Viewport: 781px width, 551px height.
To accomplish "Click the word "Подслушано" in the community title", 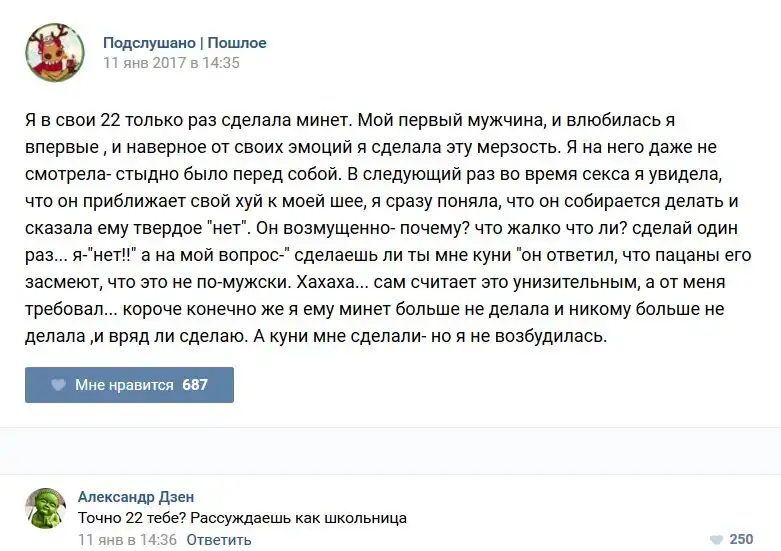I will 149,43.
